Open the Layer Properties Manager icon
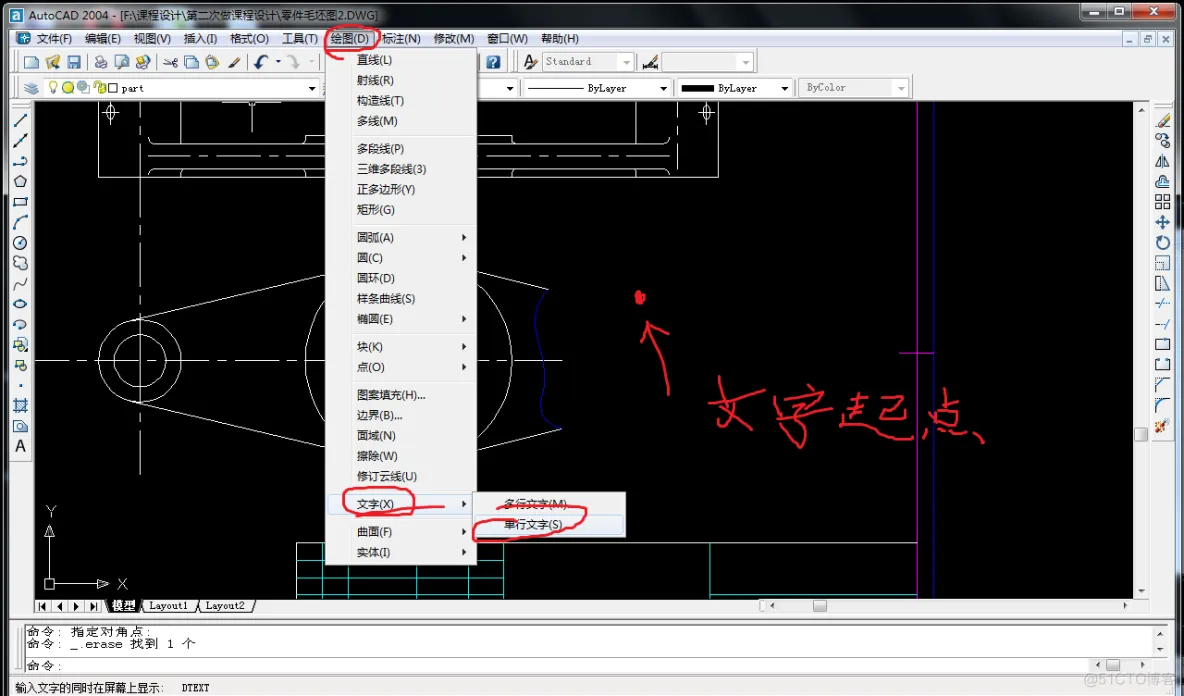The width and height of the screenshot is (1184, 696). 31,88
